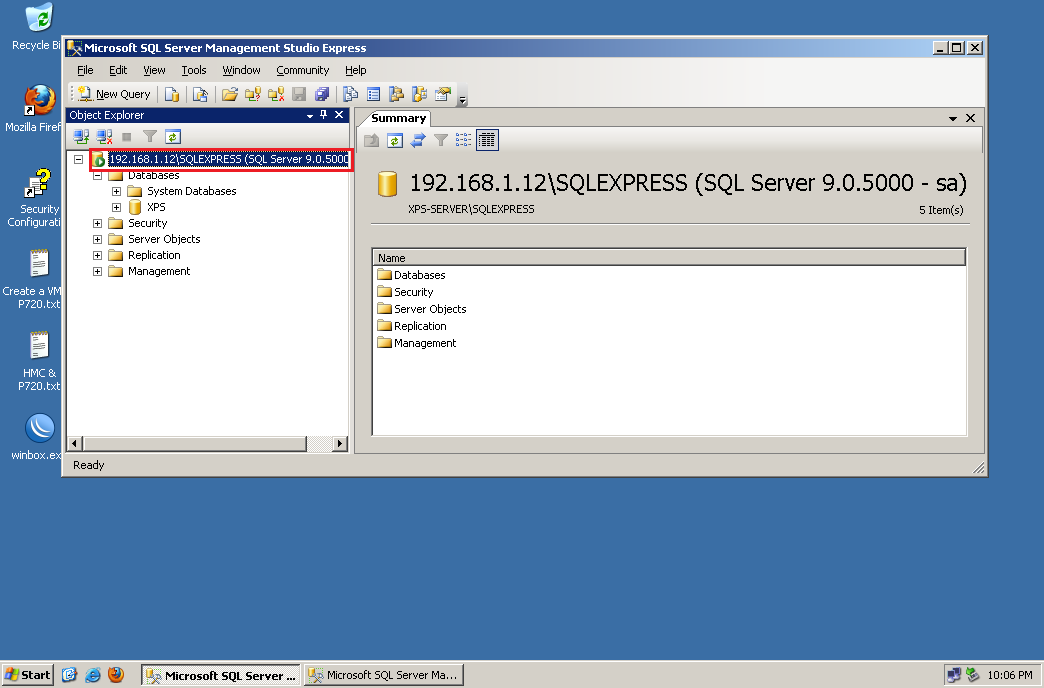The height and width of the screenshot is (688, 1044).
Task: Click the Open File folder icon
Action: [x=230, y=95]
